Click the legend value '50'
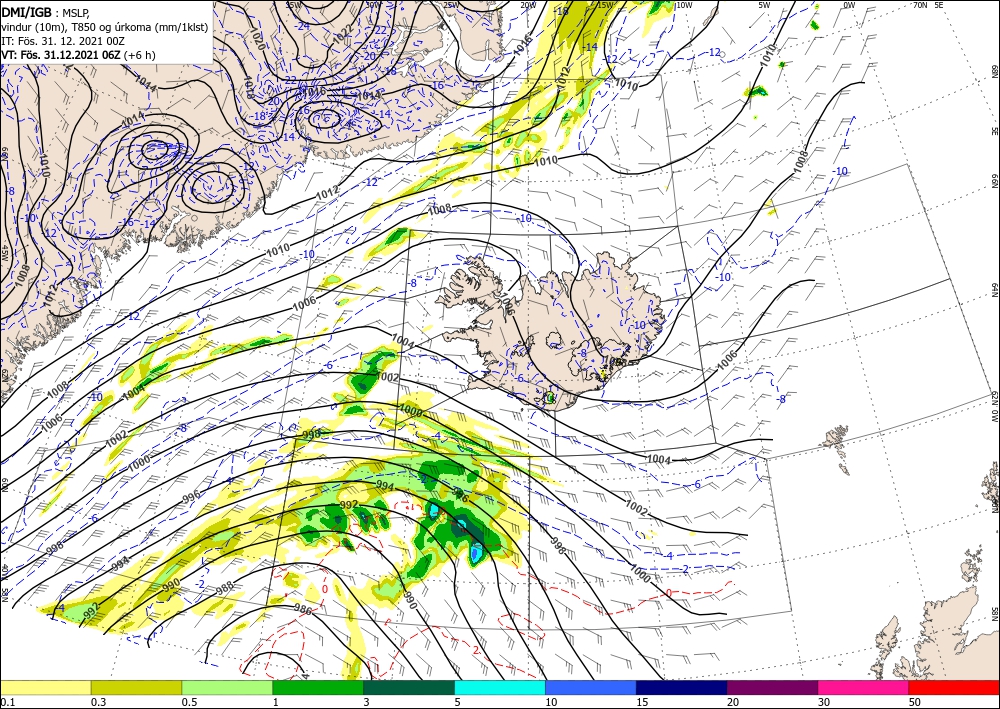The image size is (1000, 709). pos(915,702)
